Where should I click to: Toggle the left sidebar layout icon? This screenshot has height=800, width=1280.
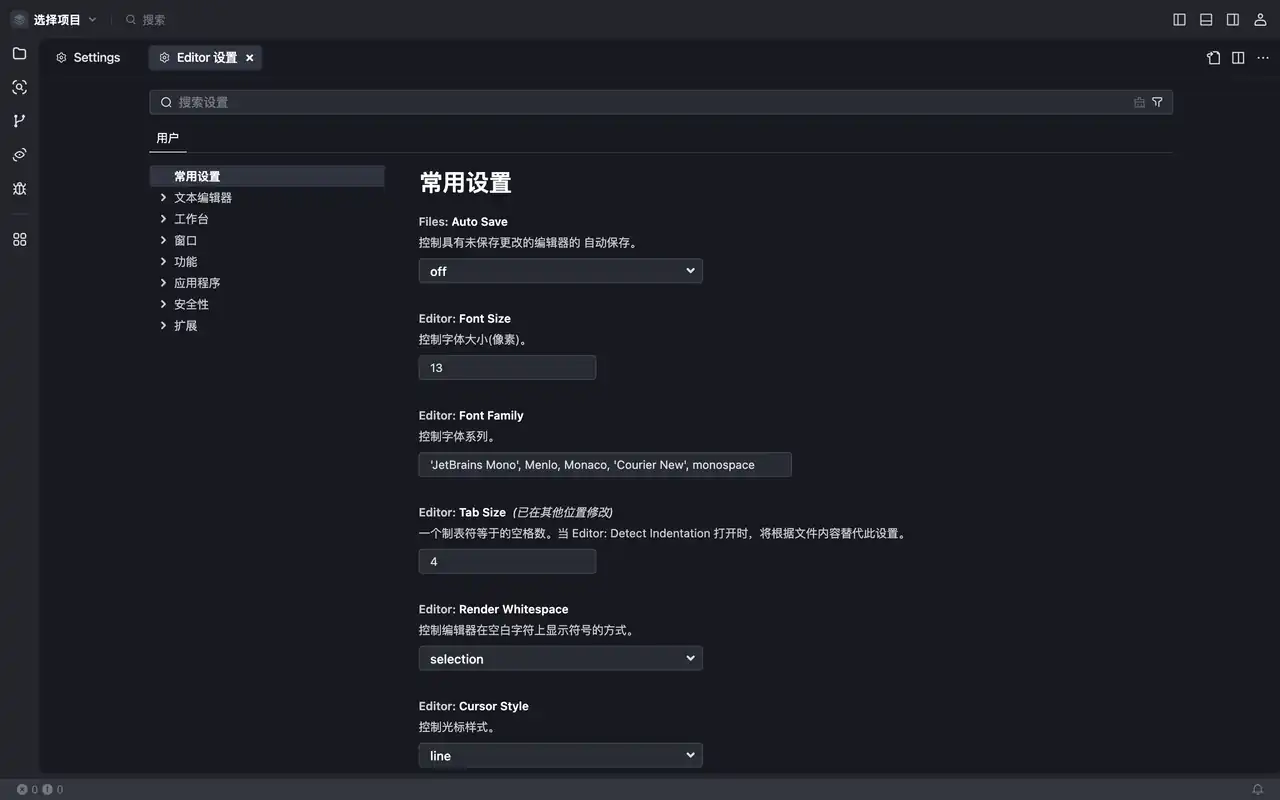1179,19
